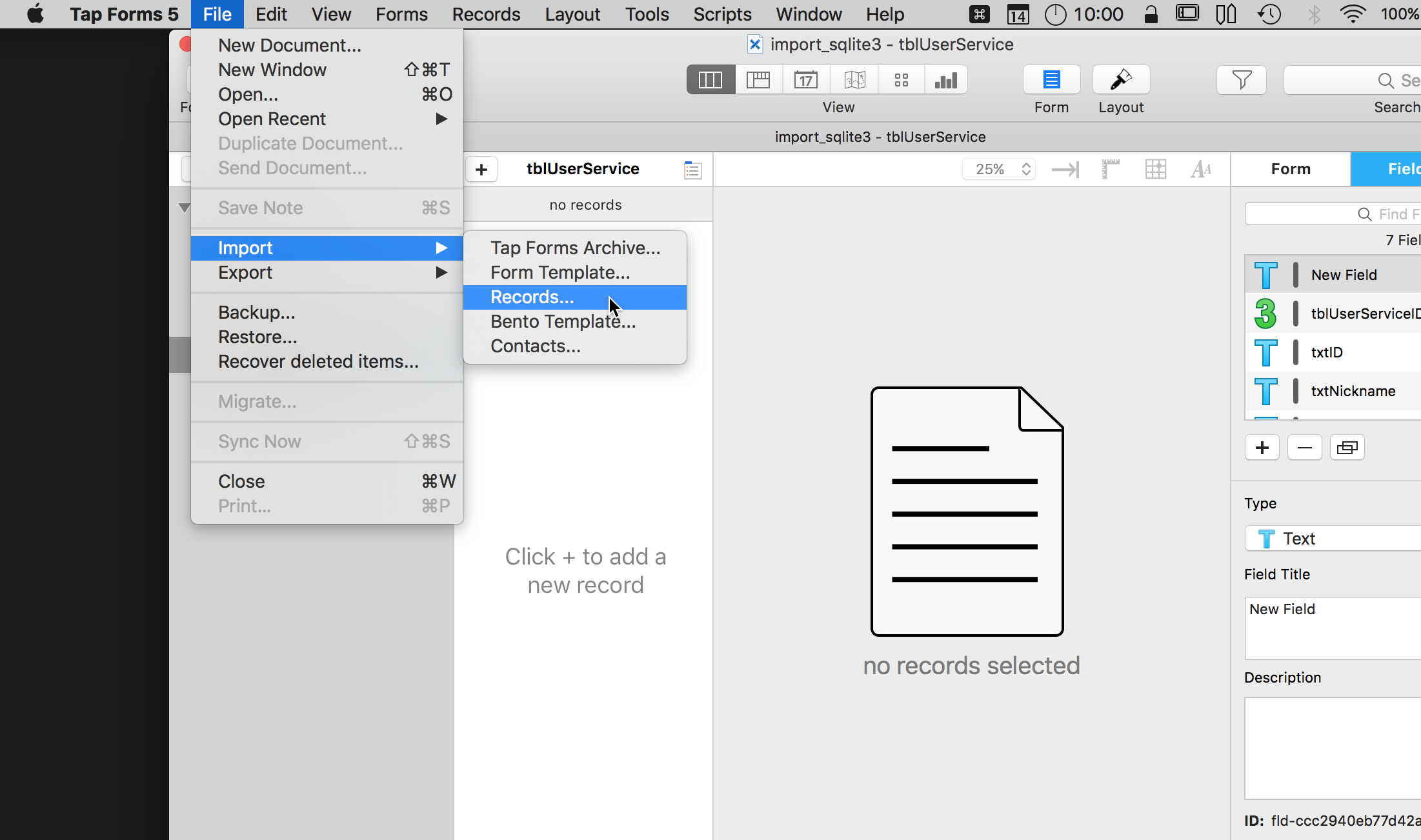
Task: Expand the Open Recent submenu
Action: [x=327, y=119]
